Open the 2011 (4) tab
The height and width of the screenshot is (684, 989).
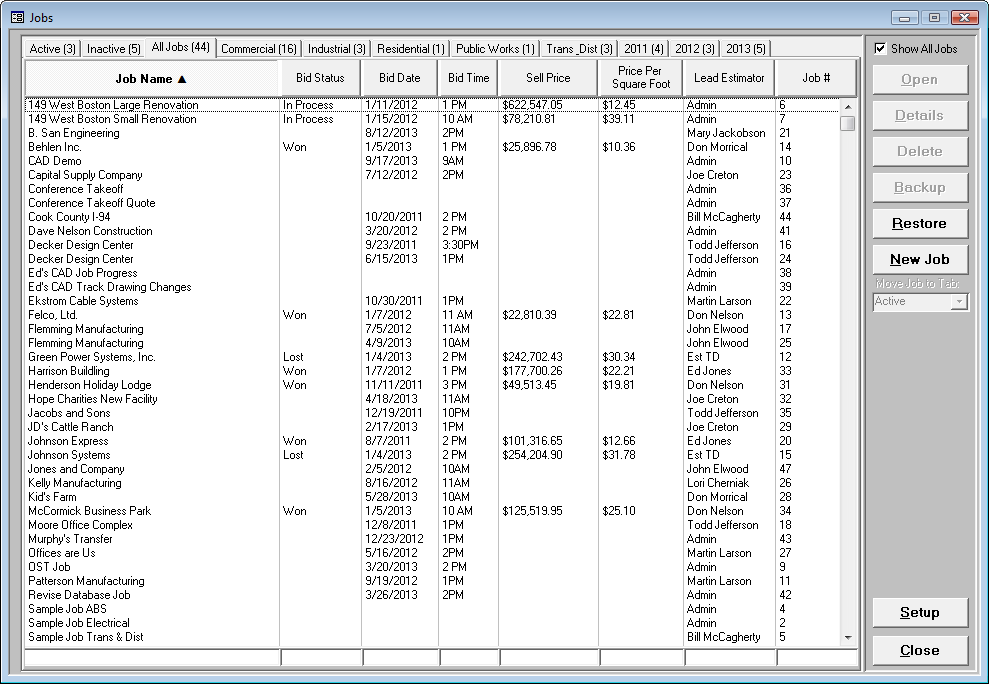click(x=644, y=49)
